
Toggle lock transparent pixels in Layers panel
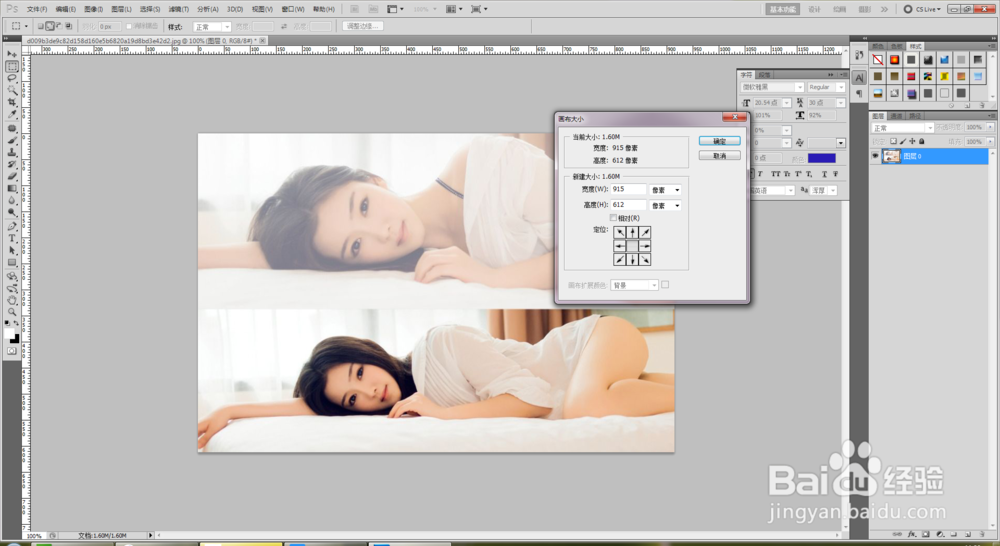[893, 142]
